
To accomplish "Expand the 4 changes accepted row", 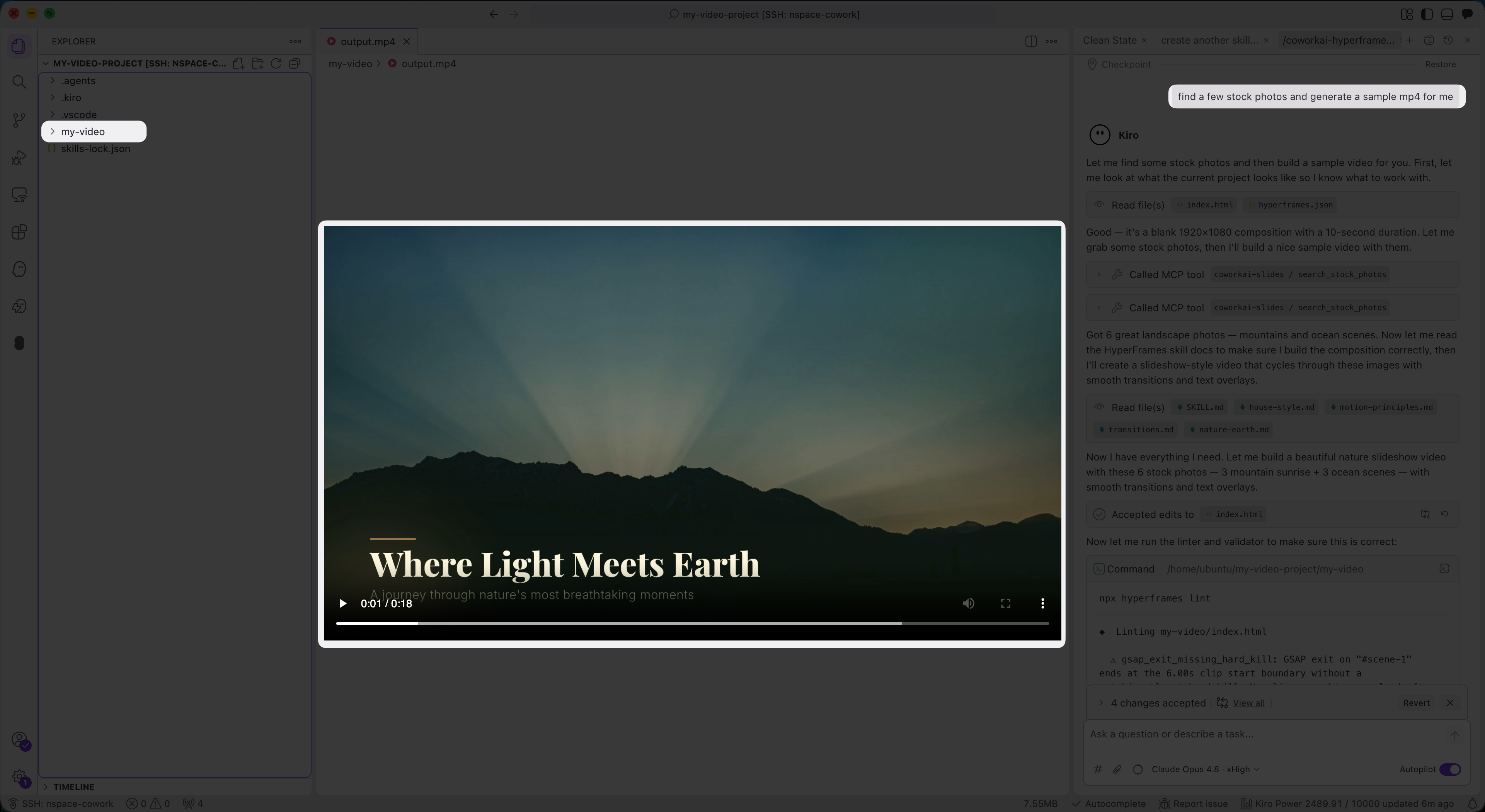I will click(1100, 703).
